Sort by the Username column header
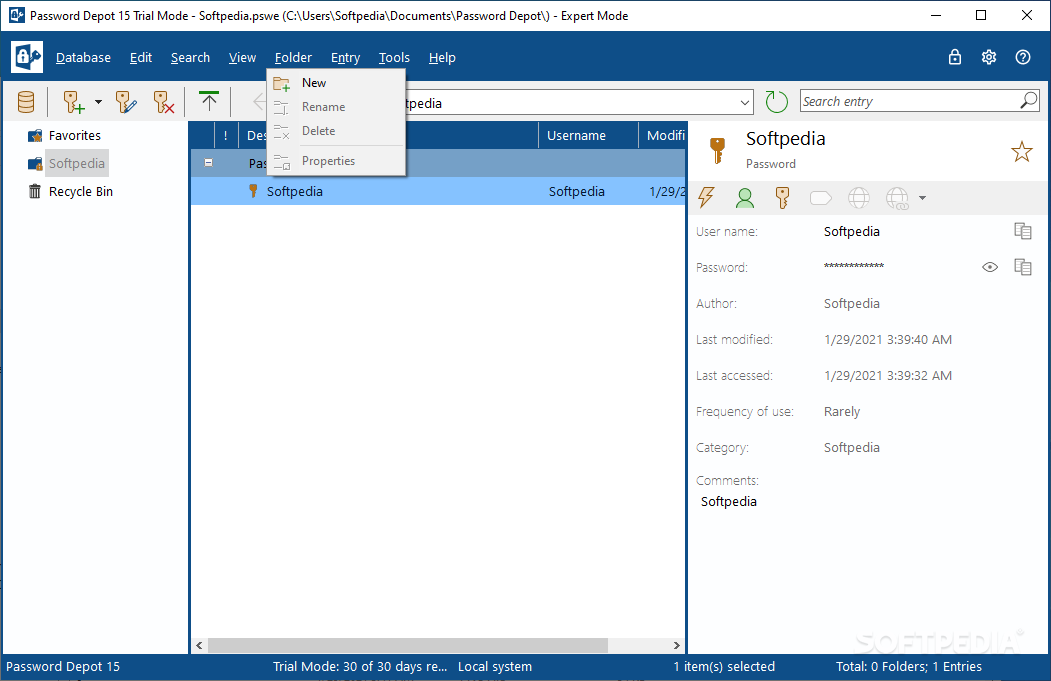 tap(588, 135)
